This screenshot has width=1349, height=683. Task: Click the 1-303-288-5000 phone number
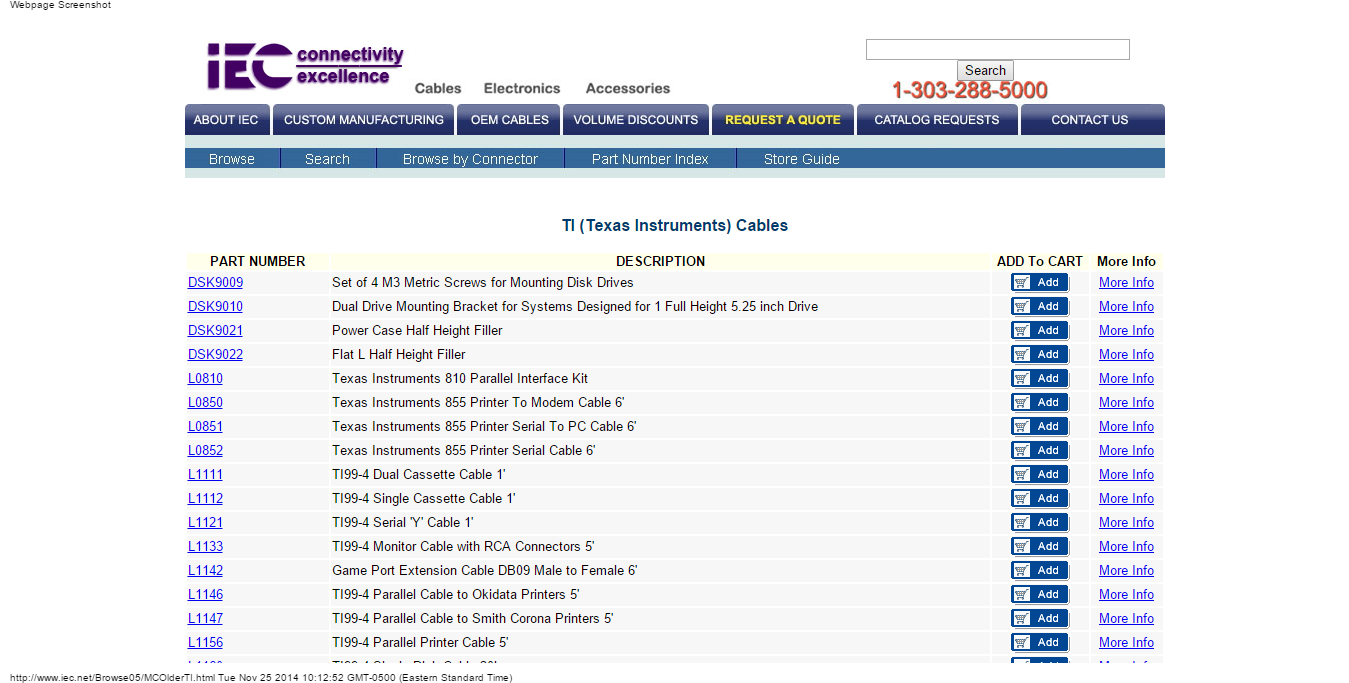pyautogui.click(x=969, y=90)
